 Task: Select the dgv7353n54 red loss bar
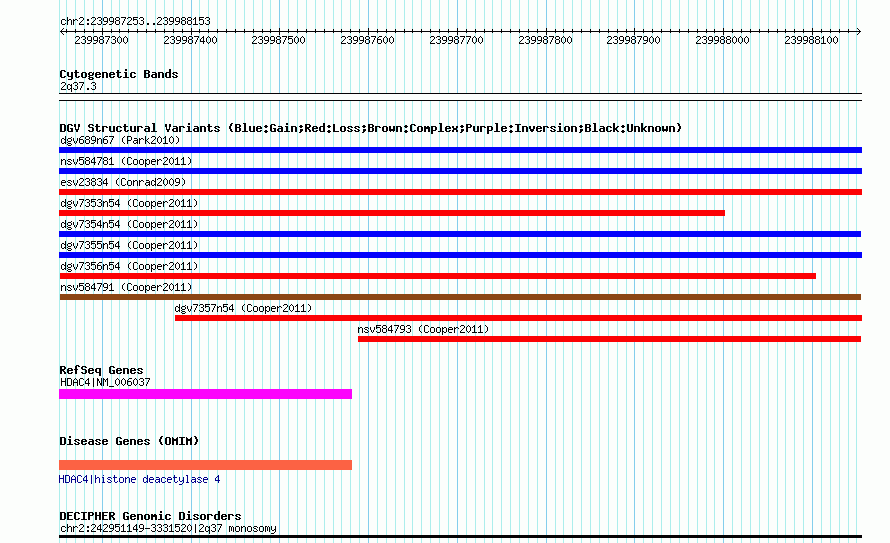392,213
